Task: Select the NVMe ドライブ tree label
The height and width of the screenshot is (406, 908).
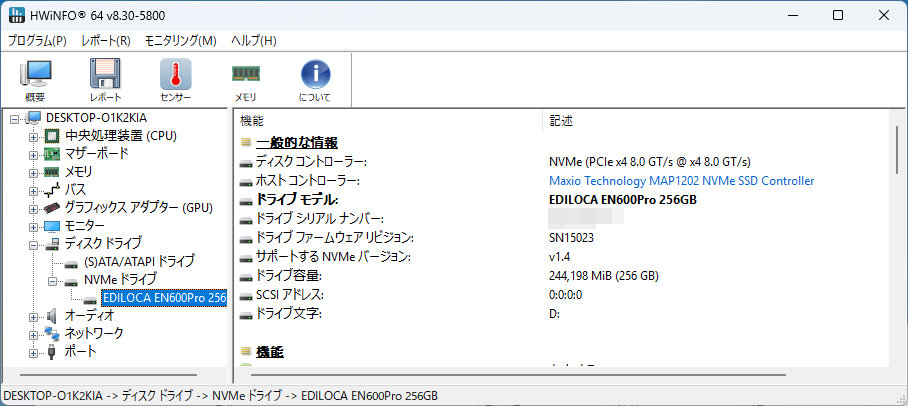Action: click(x=120, y=279)
